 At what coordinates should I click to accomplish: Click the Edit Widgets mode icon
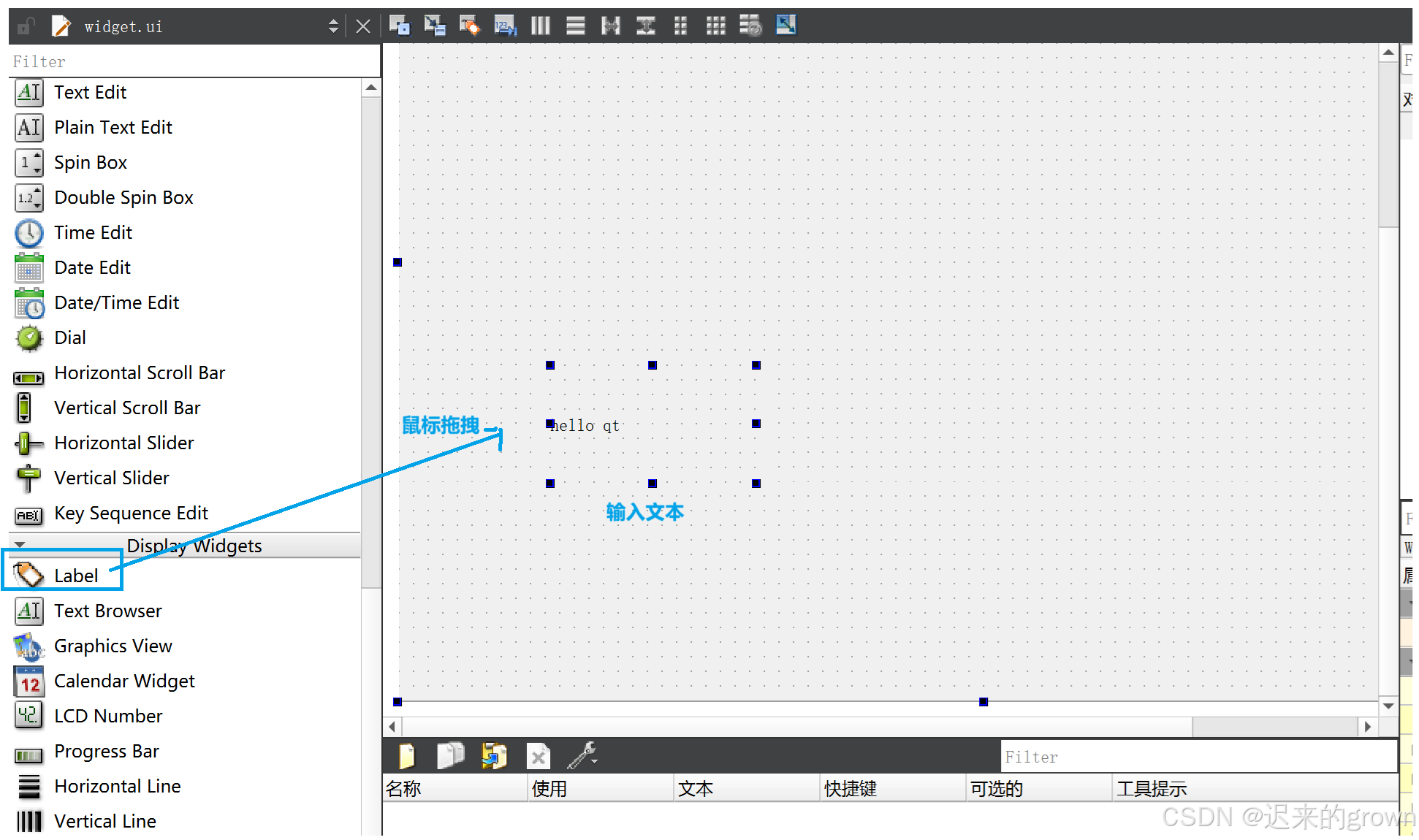tap(399, 26)
